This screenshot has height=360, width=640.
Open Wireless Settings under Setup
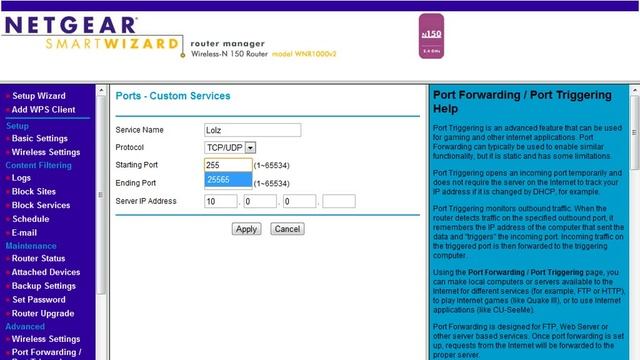point(46,152)
